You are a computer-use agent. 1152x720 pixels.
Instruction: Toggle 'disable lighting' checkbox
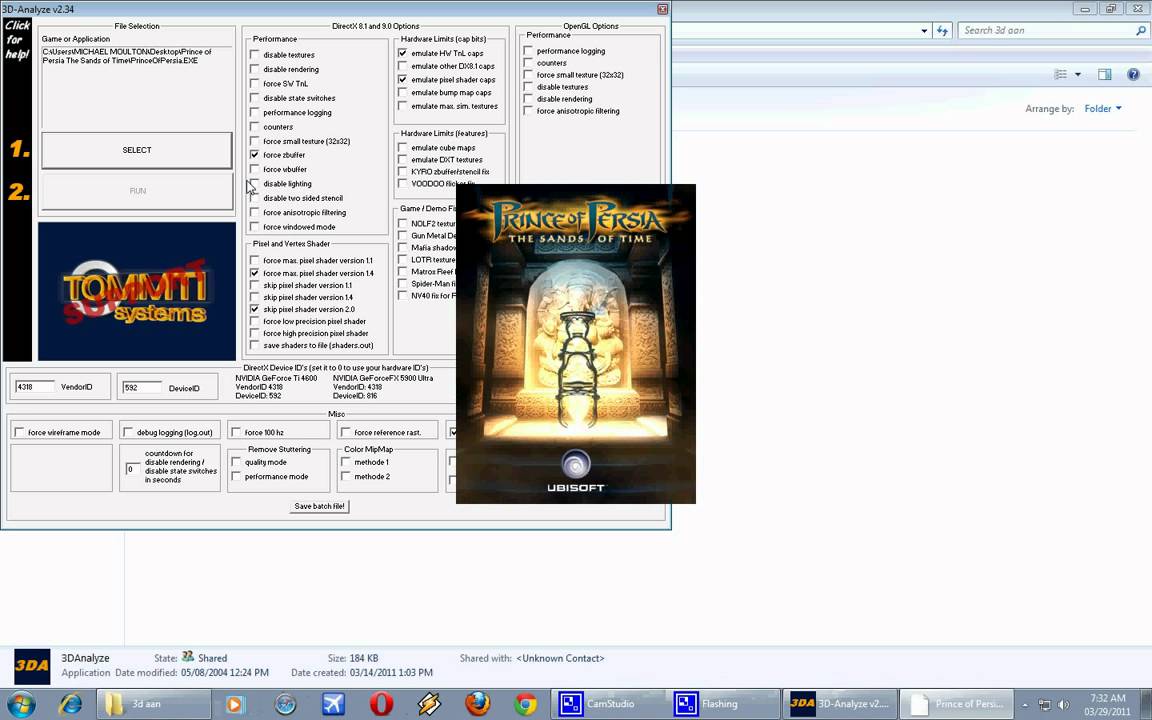click(x=255, y=184)
